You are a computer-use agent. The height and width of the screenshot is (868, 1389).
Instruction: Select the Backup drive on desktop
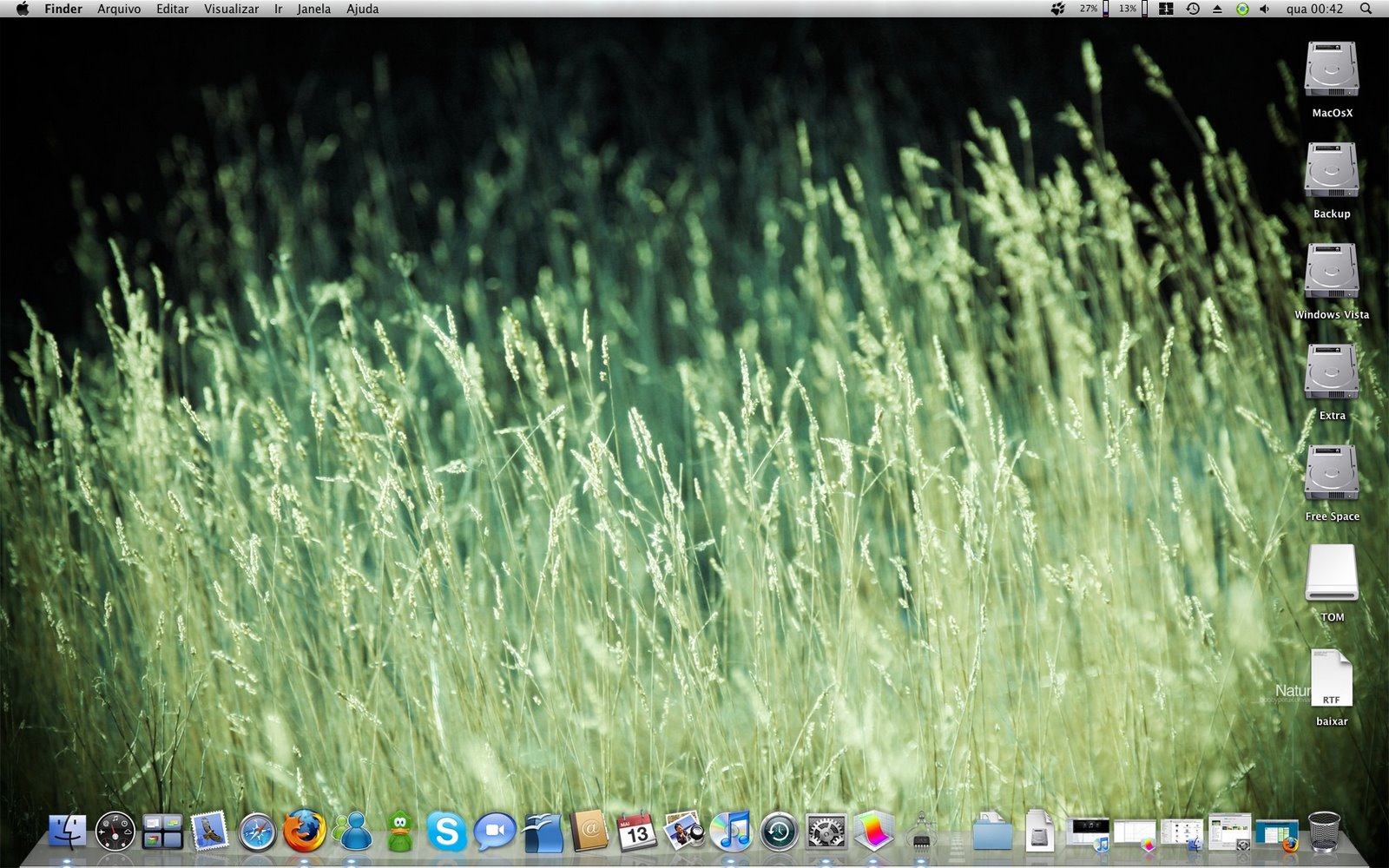point(1332,170)
